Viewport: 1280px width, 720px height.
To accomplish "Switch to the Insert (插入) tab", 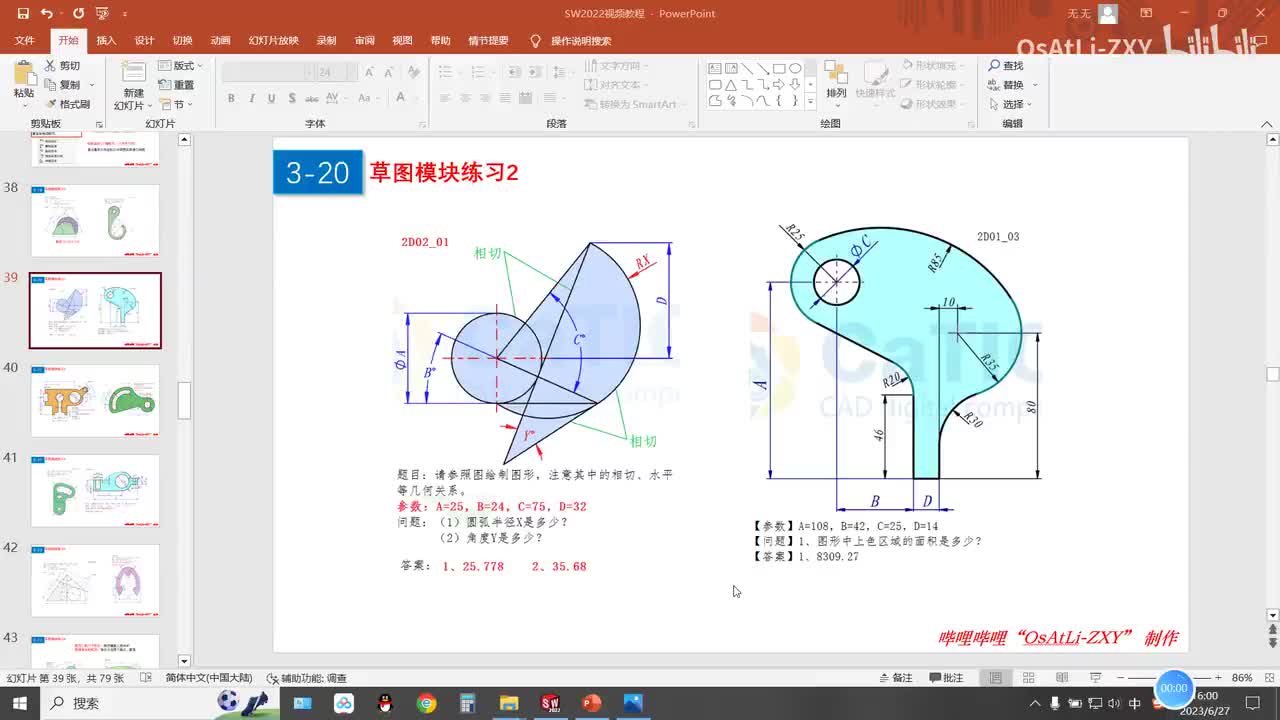I will pyautogui.click(x=106, y=41).
